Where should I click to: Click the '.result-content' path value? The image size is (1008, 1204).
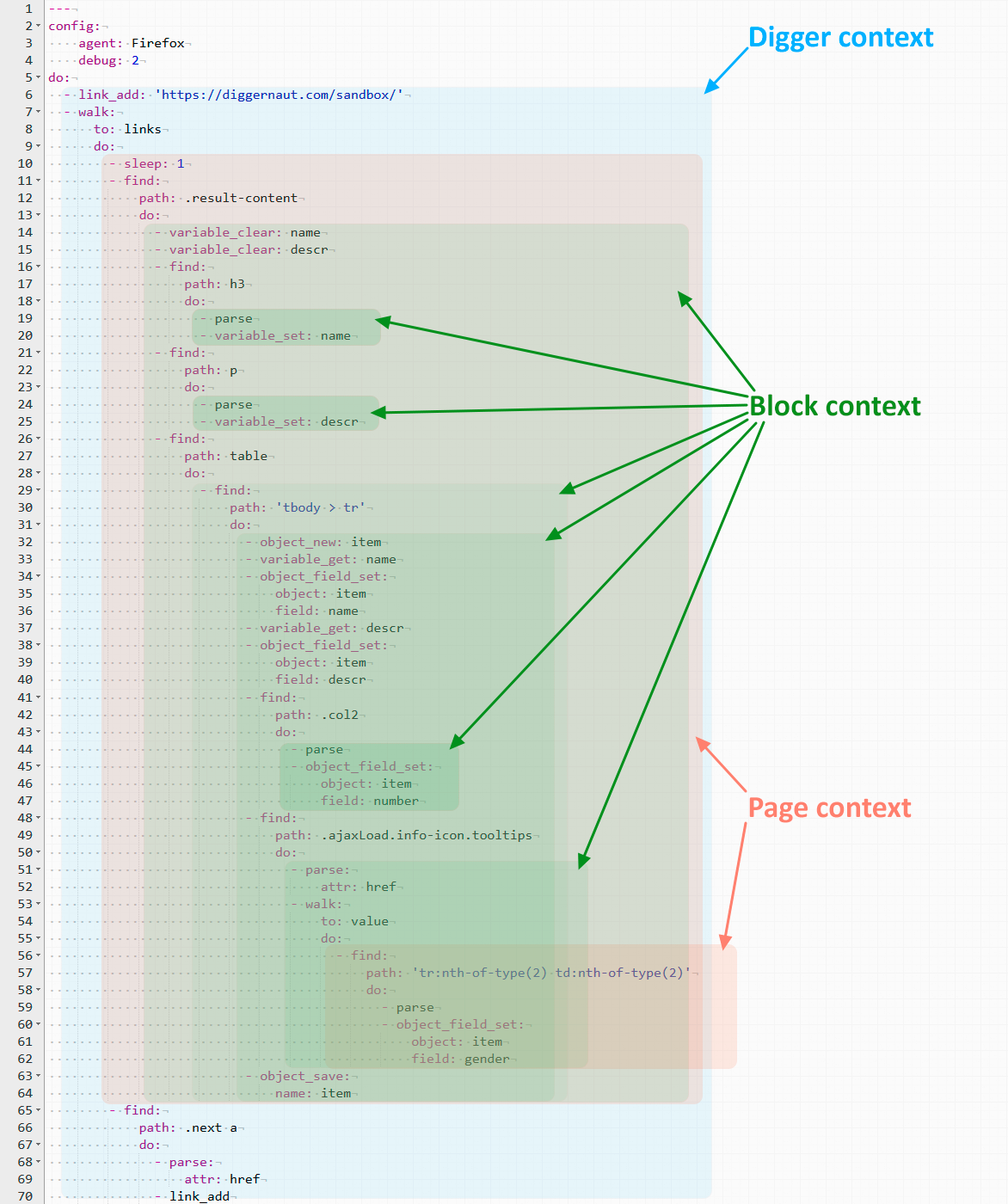[x=242, y=198]
